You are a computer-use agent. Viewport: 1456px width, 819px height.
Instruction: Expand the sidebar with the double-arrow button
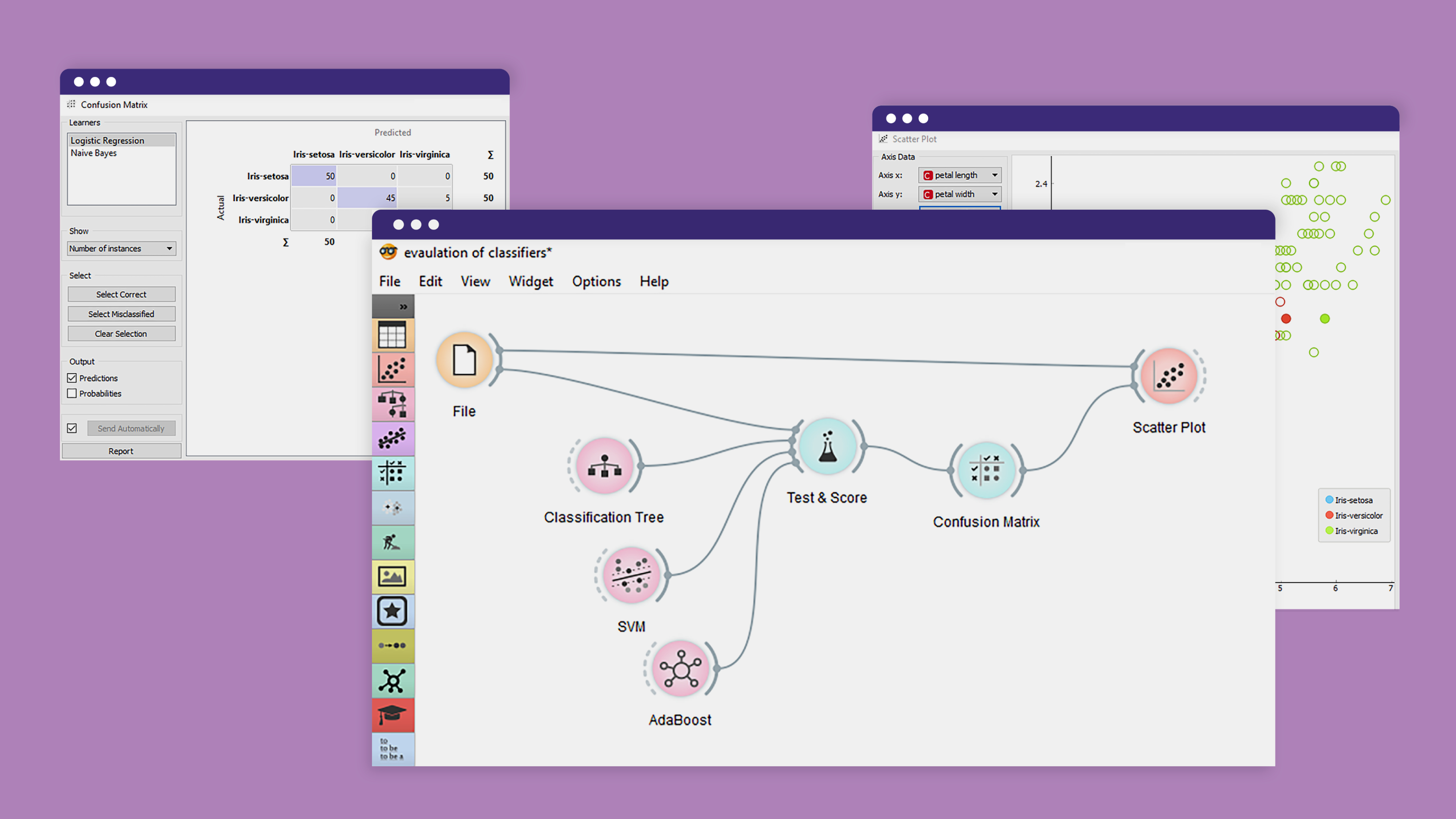click(403, 307)
